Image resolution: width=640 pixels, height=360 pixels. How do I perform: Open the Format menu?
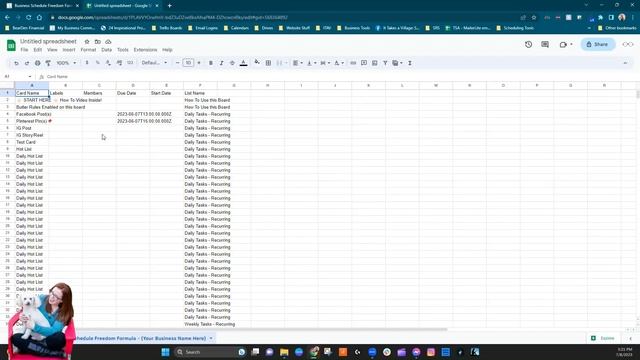(88, 50)
